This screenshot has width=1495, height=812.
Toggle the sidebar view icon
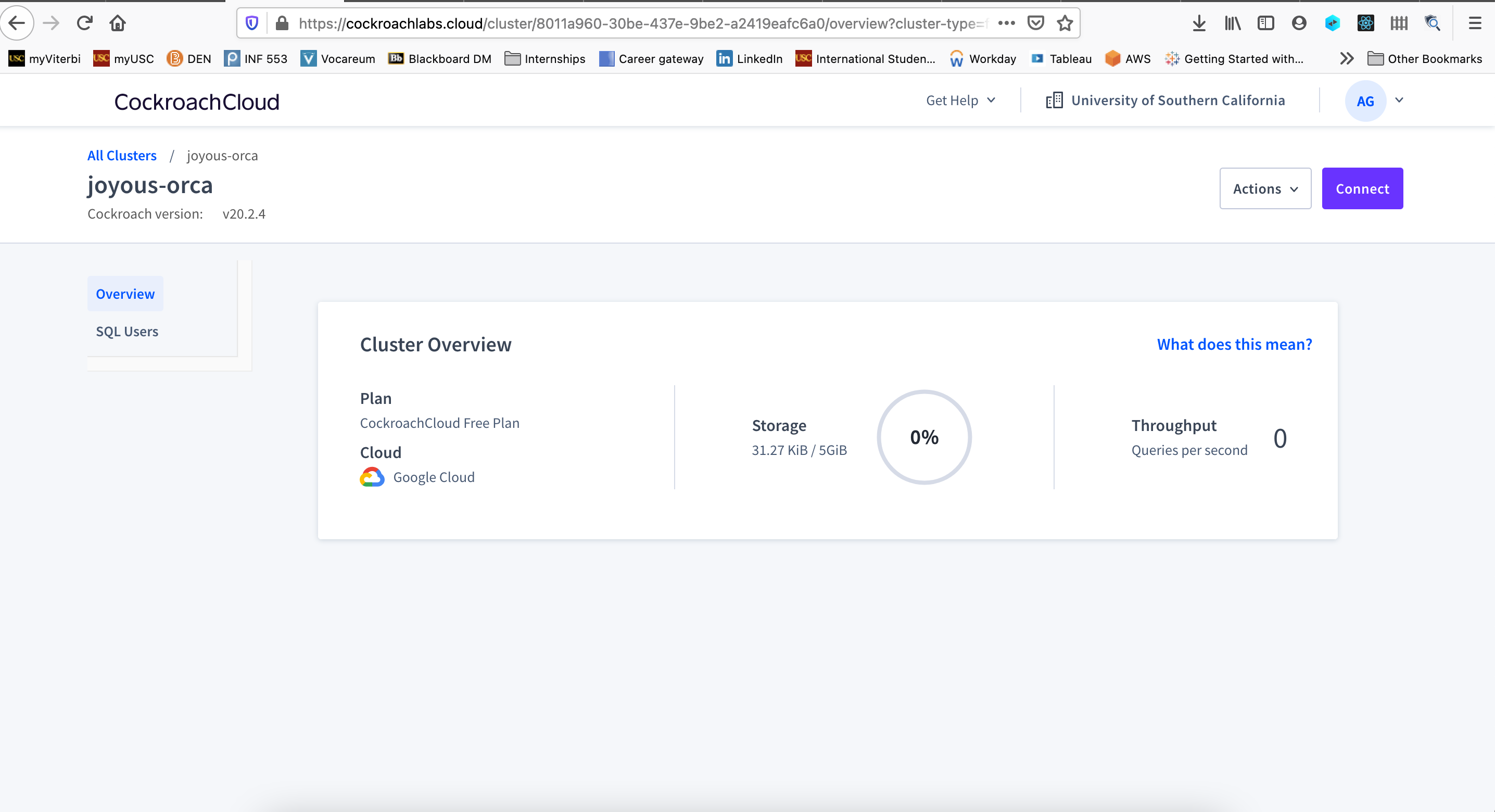click(x=1266, y=23)
